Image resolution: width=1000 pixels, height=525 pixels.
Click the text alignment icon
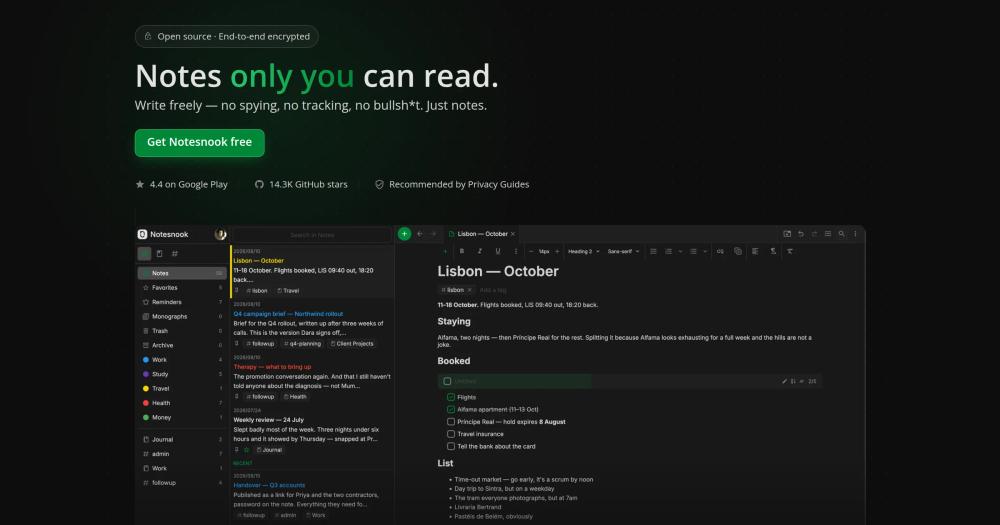pyautogui.click(x=755, y=251)
